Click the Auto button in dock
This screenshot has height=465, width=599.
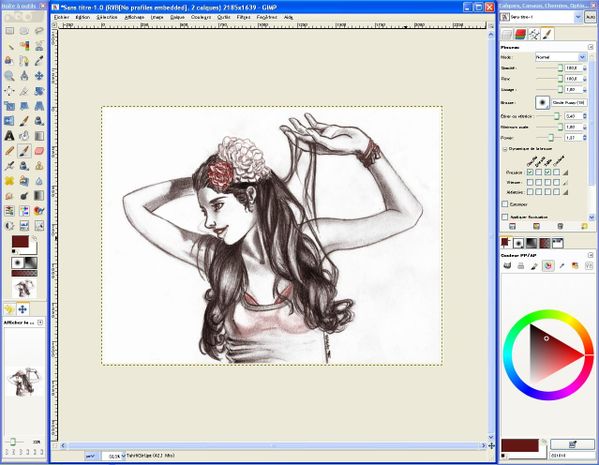pyautogui.click(x=590, y=17)
